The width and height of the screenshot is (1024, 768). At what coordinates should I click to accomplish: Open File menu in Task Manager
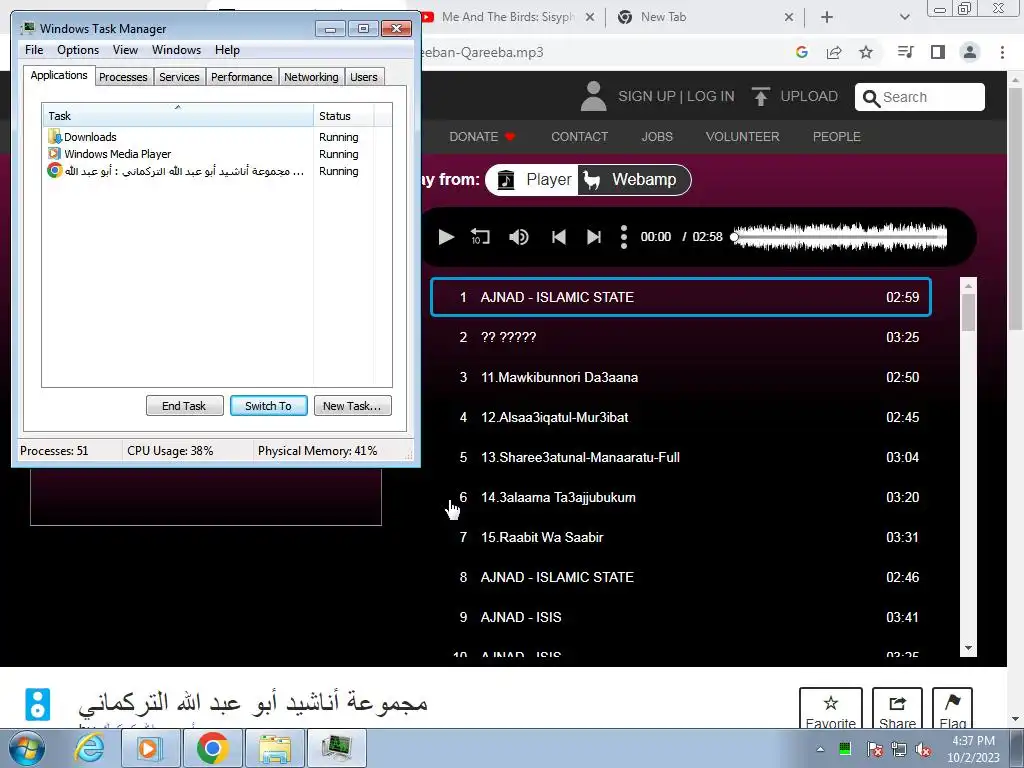click(x=34, y=50)
